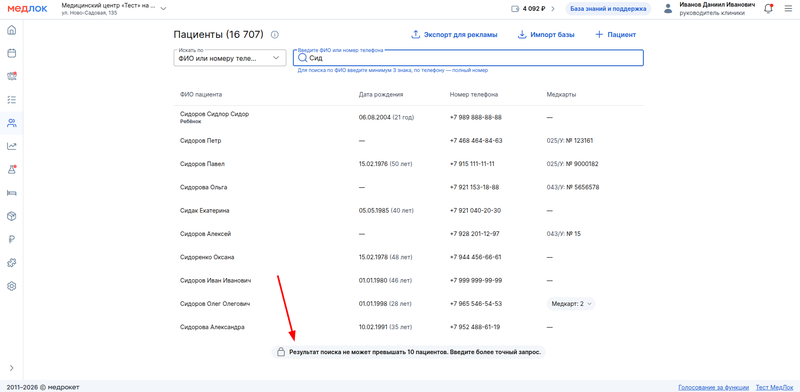Image resolution: width=800 pixels, height=392 pixels.
Task: Open the Голосование за функции link
Action: 714,387
